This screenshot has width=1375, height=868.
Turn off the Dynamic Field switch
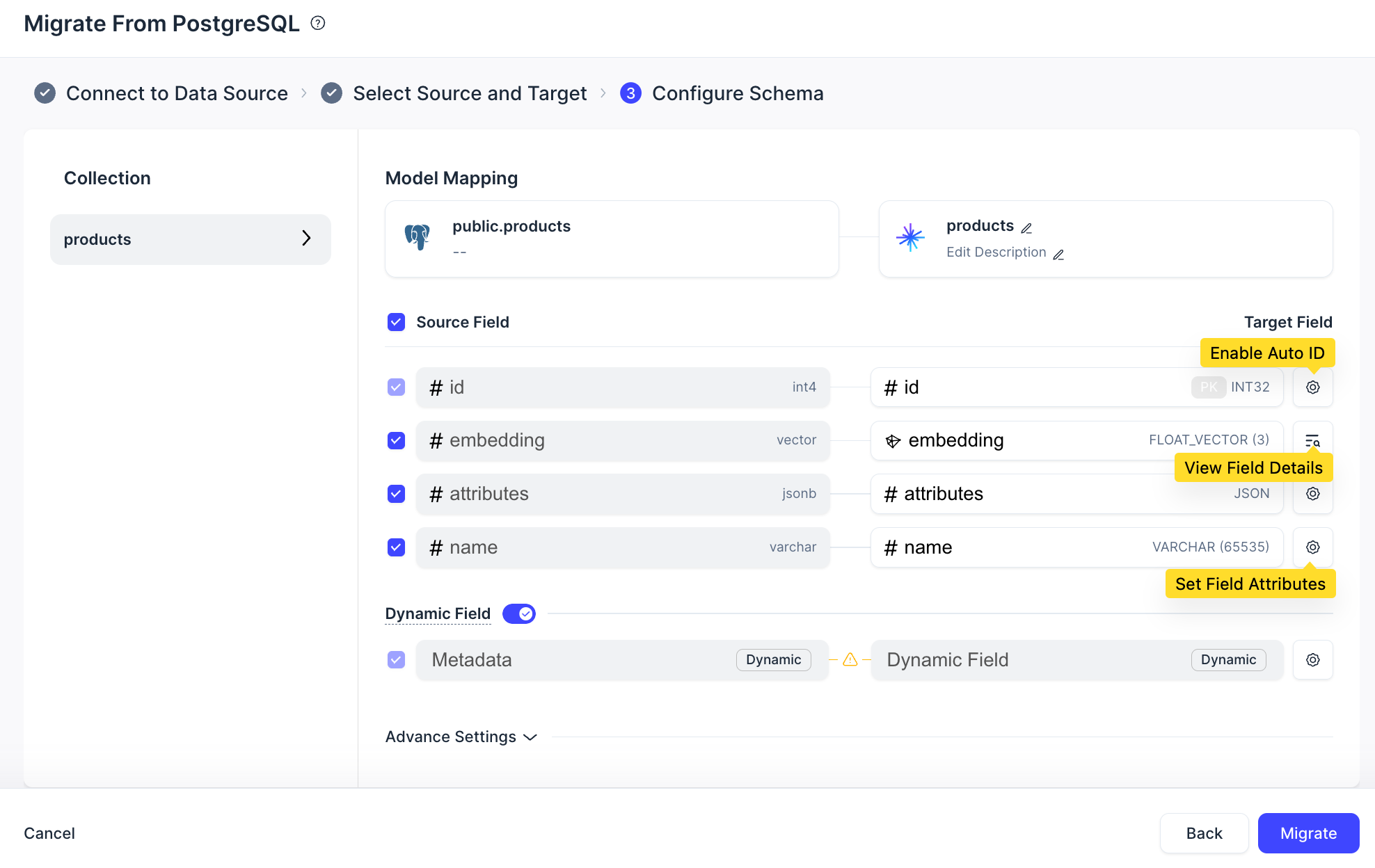pos(519,613)
